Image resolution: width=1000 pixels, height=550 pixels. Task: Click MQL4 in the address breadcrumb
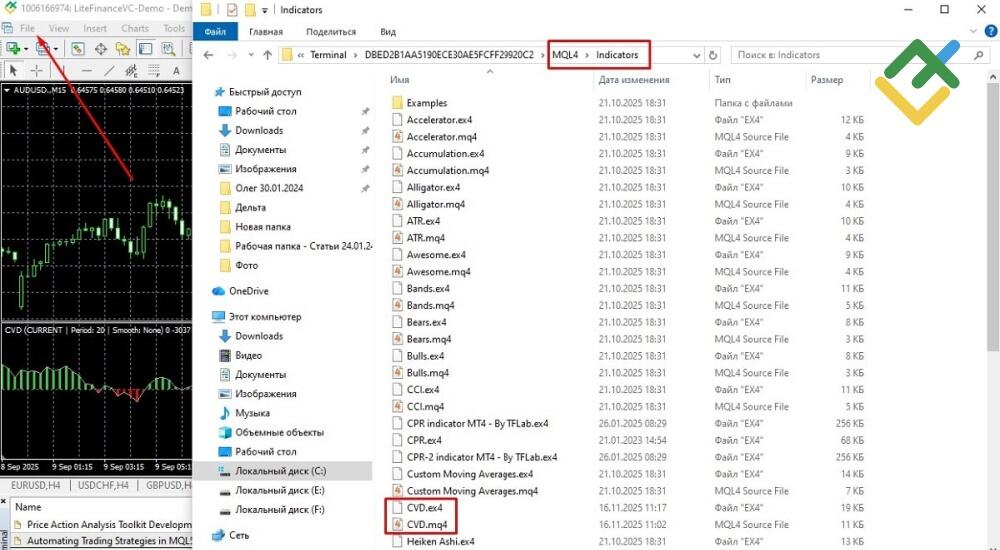coord(566,55)
